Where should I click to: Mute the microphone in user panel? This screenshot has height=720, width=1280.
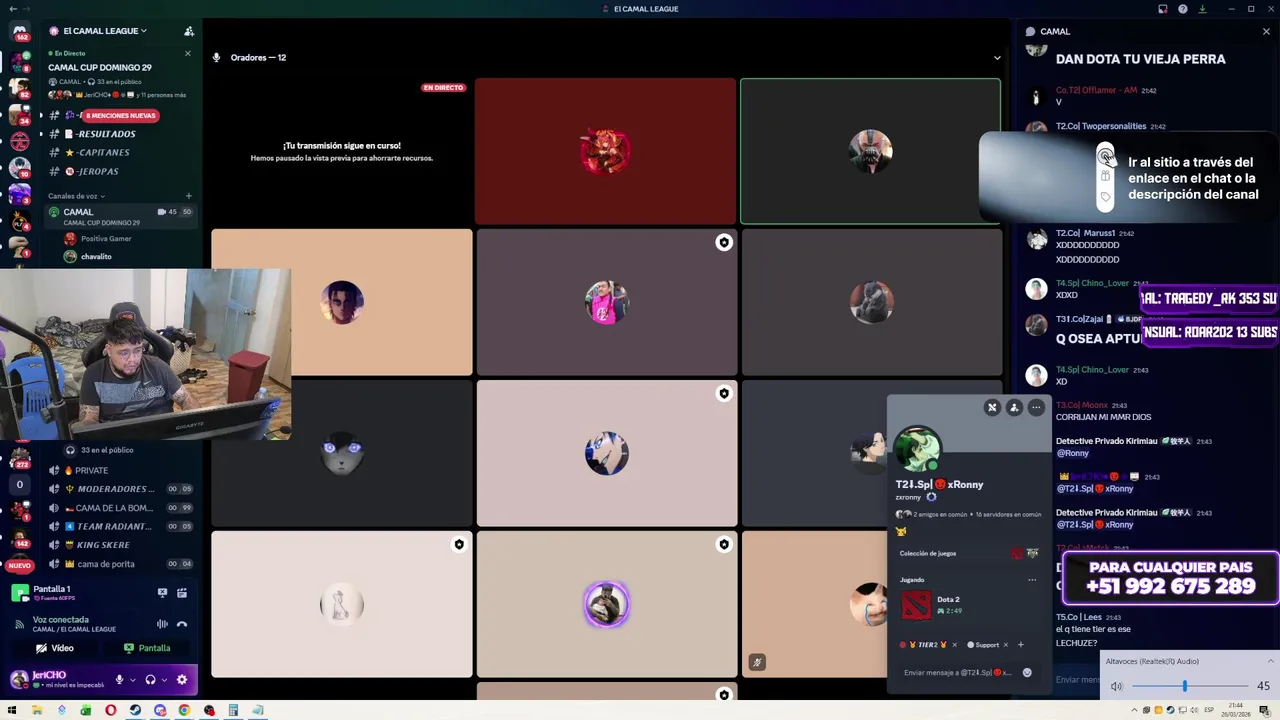pyautogui.click(x=119, y=680)
